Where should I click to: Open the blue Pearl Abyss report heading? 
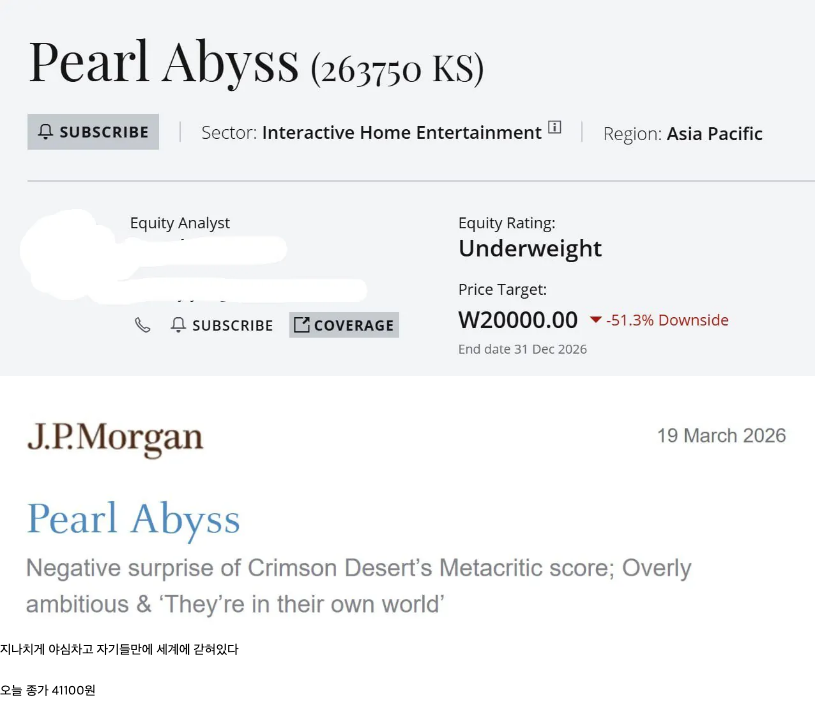[x=133, y=518]
